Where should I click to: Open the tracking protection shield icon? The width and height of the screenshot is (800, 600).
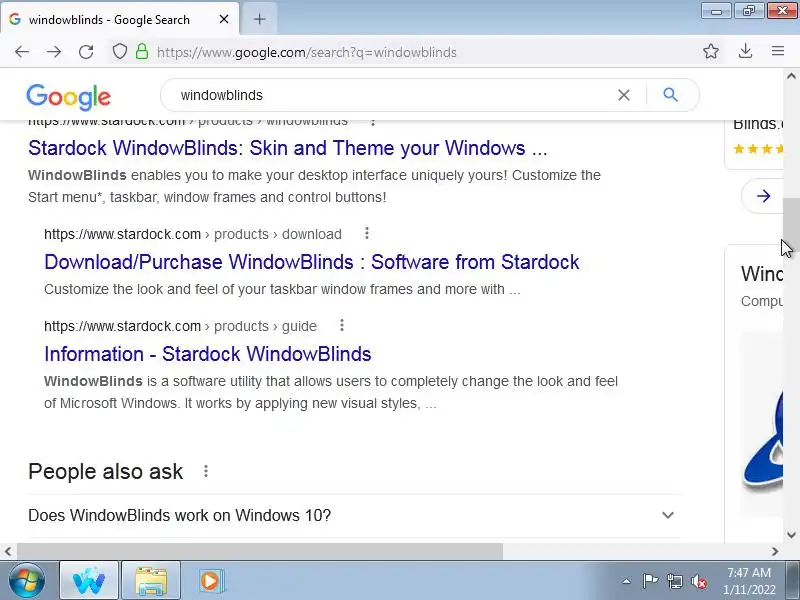(x=119, y=52)
